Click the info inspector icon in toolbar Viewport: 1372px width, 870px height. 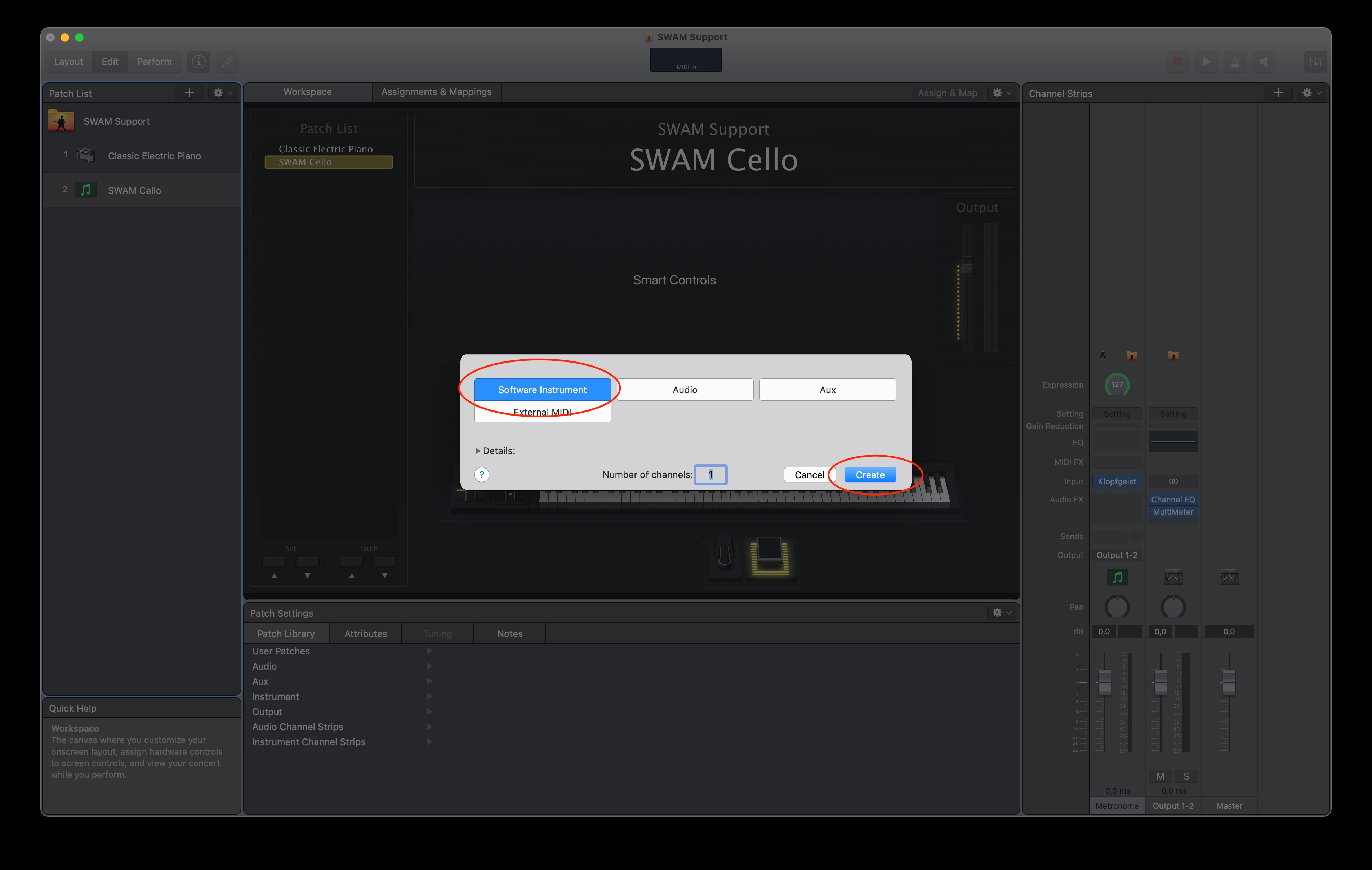coord(198,62)
